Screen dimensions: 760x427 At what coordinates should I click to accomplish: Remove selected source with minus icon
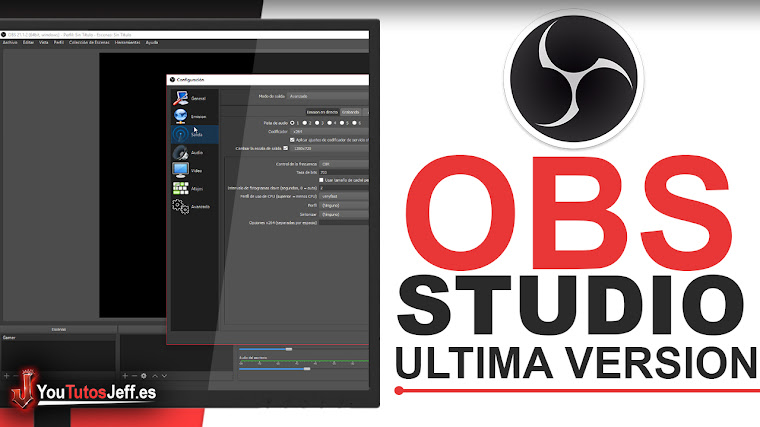pyautogui.click(x=134, y=376)
